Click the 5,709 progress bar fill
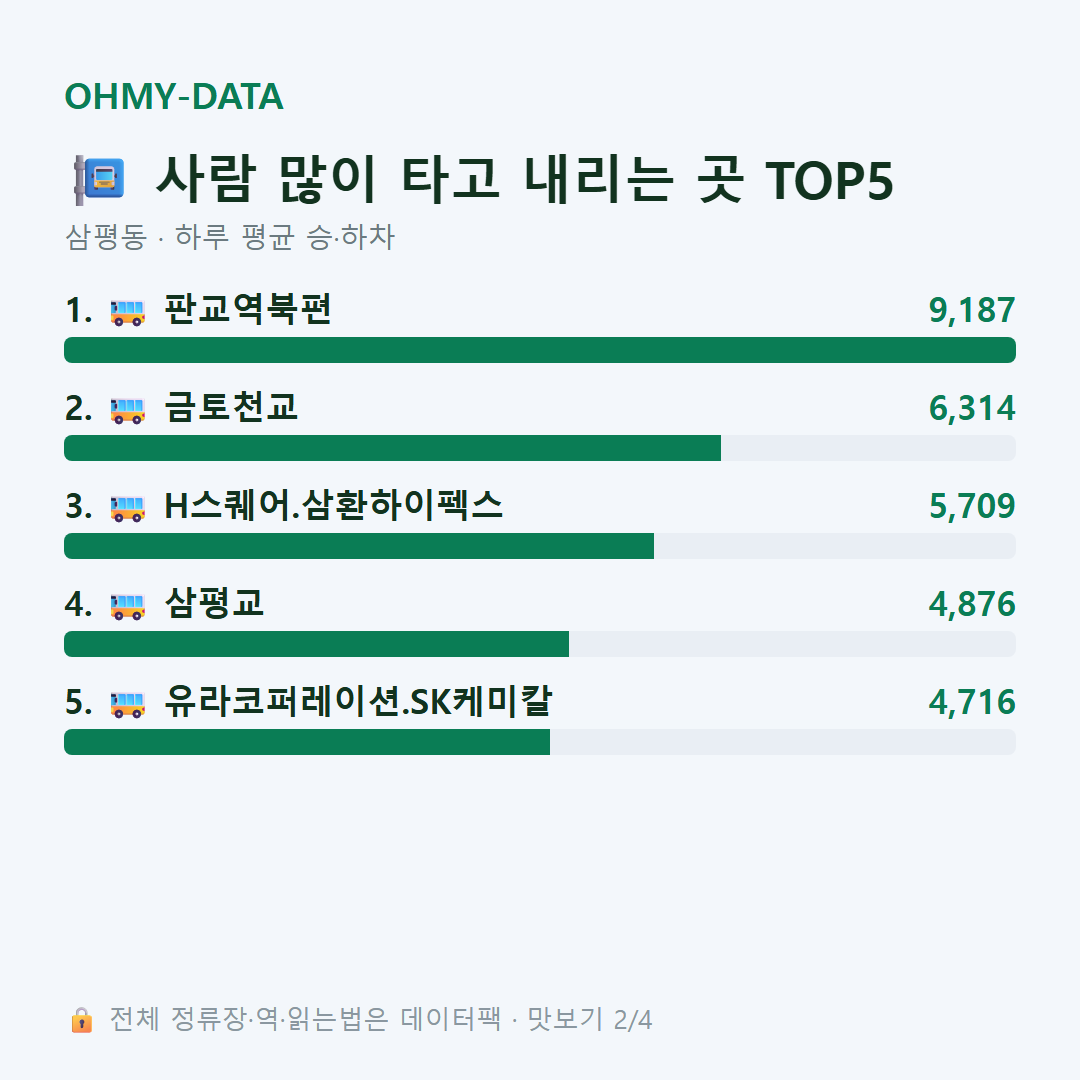The image size is (1080, 1080). coord(359,546)
